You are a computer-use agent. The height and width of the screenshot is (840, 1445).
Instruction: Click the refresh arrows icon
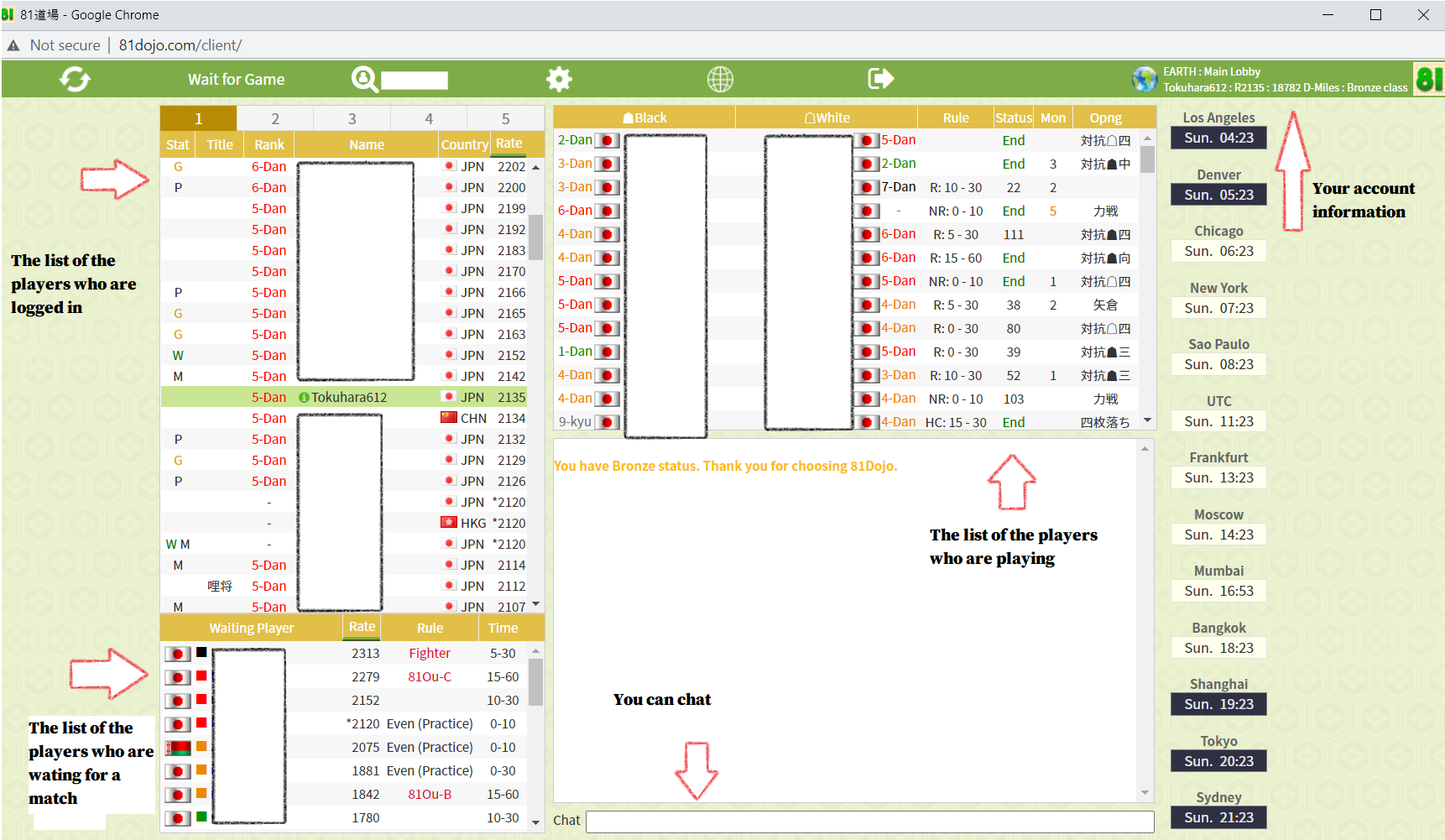pos(75,80)
